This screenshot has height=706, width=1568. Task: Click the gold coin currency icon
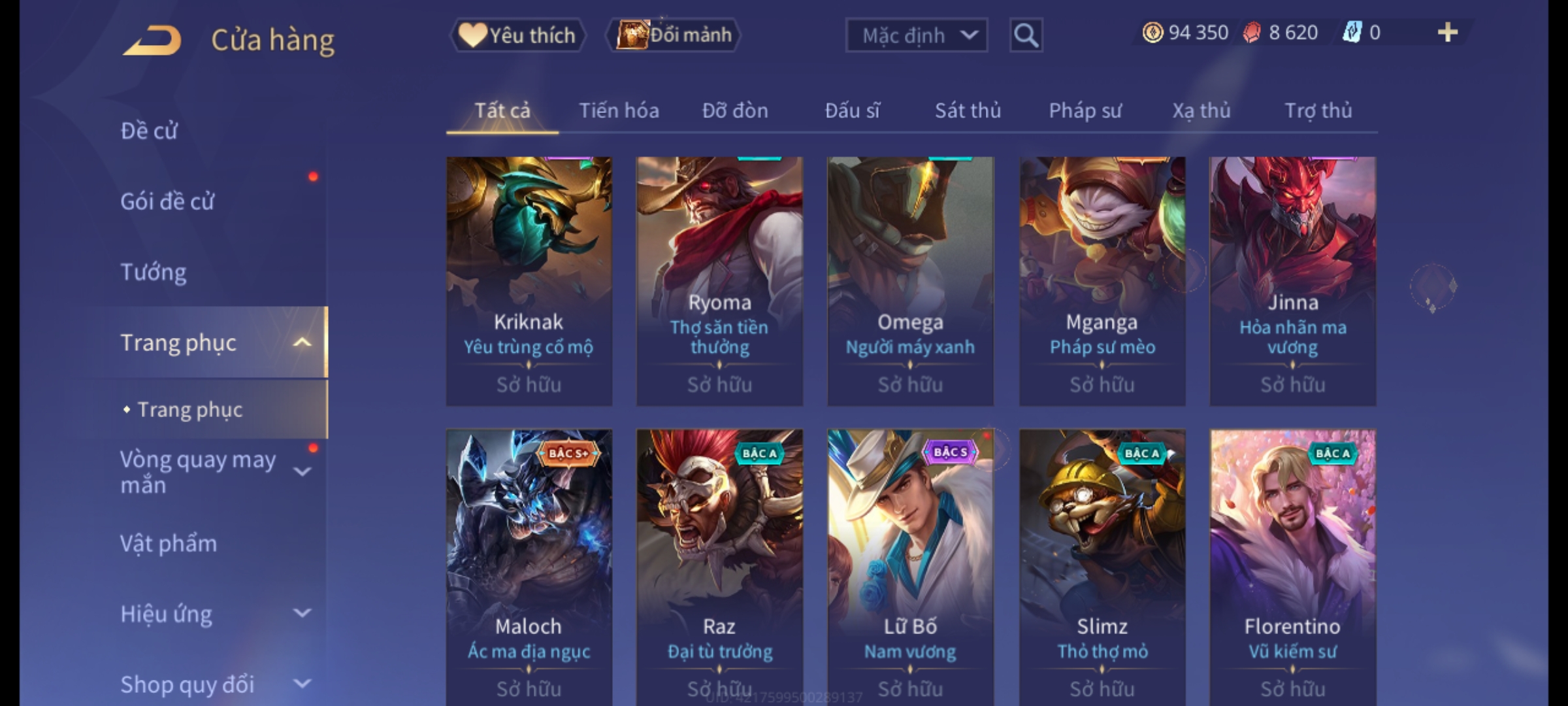(1152, 33)
